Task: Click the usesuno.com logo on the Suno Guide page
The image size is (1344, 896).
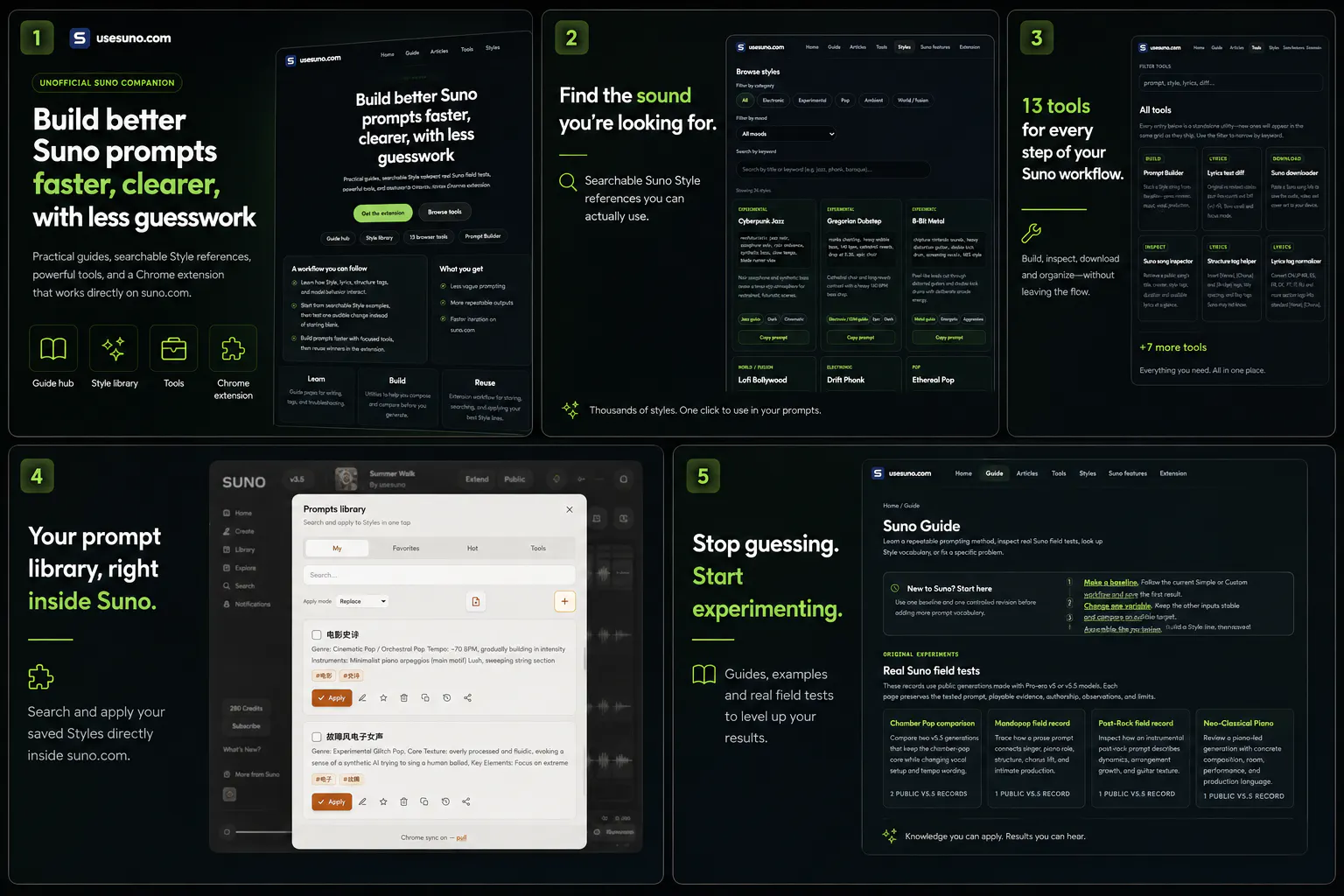Action: (902, 473)
